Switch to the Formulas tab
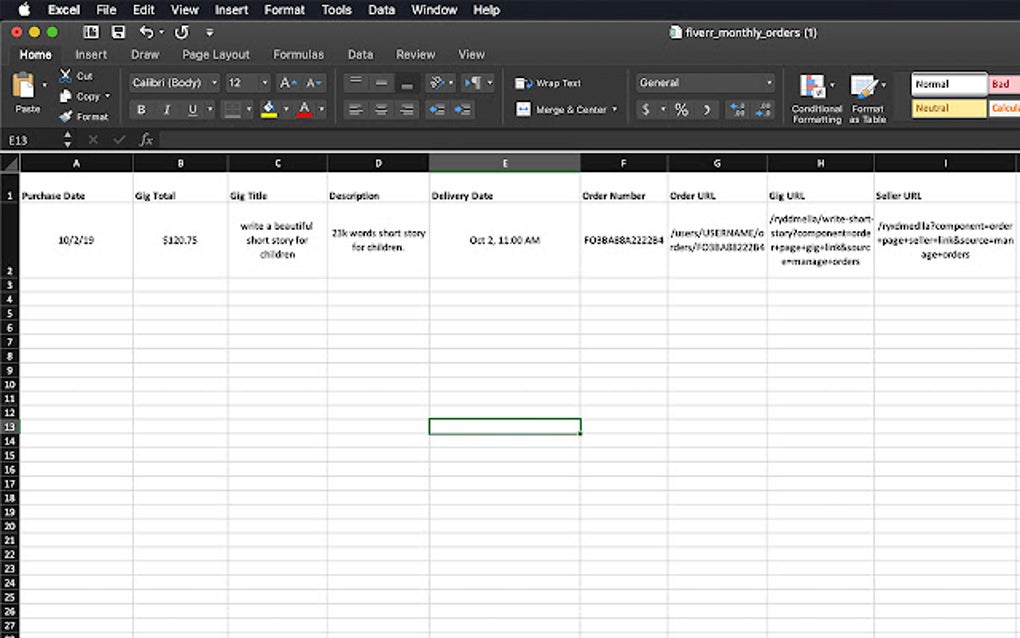 coord(298,55)
